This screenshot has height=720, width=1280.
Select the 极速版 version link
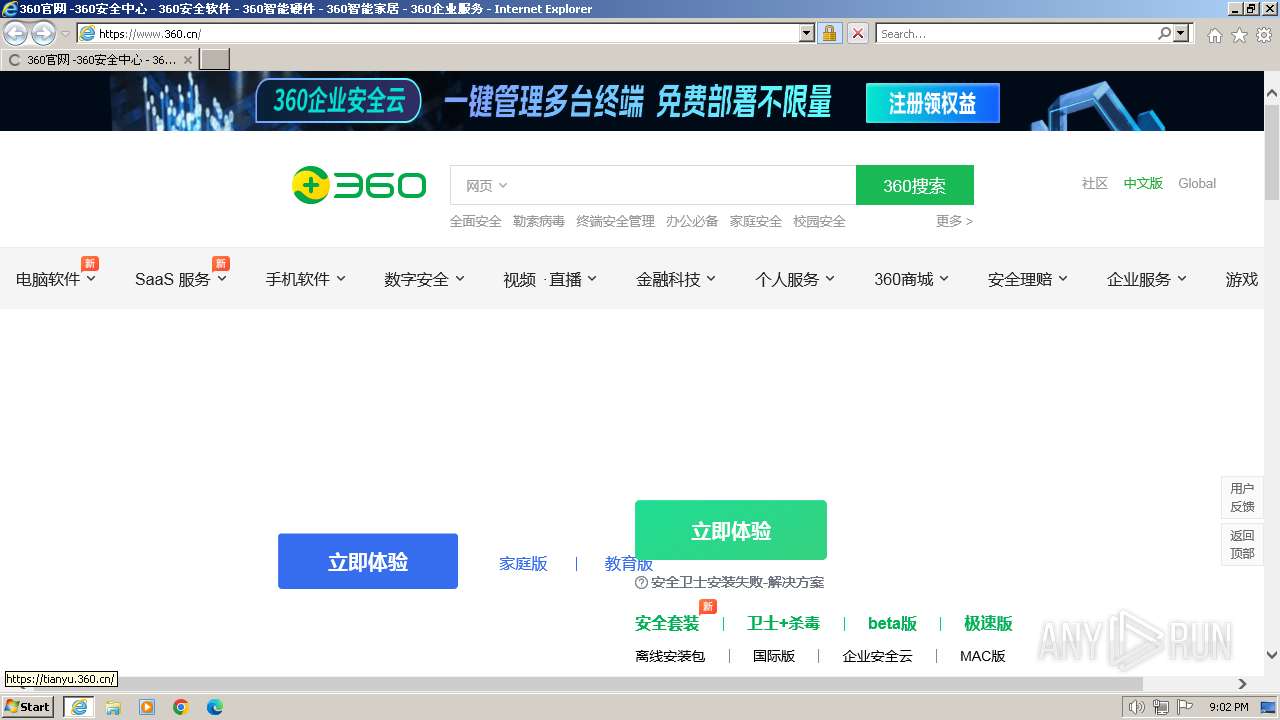tap(988, 623)
